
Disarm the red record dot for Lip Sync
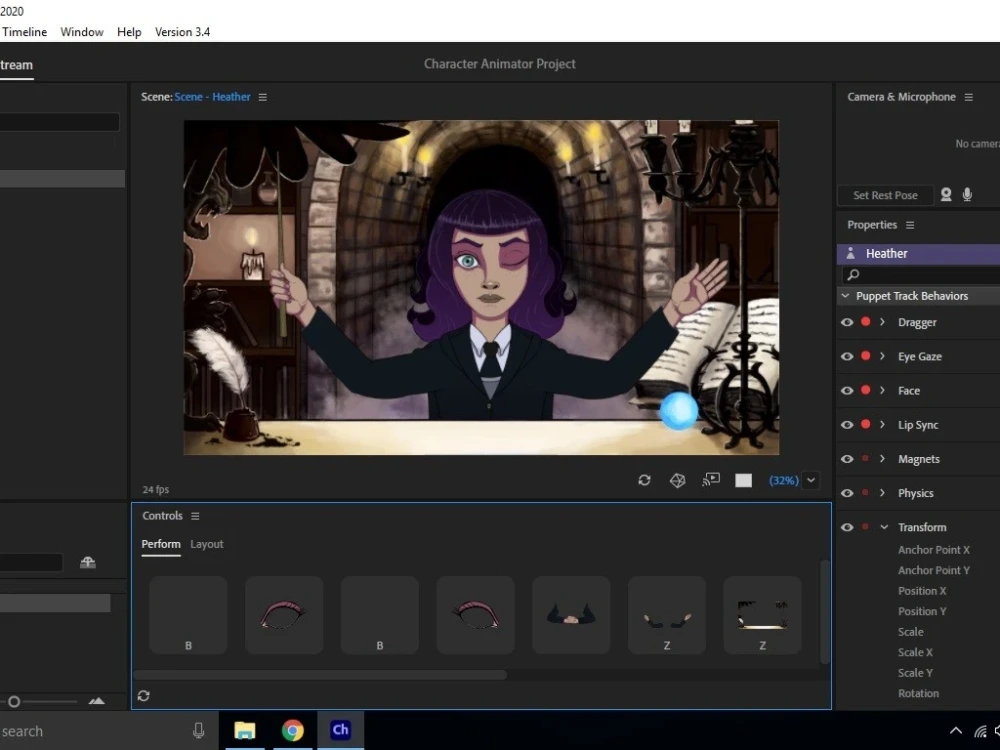pyautogui.click(x=865, y=424)
